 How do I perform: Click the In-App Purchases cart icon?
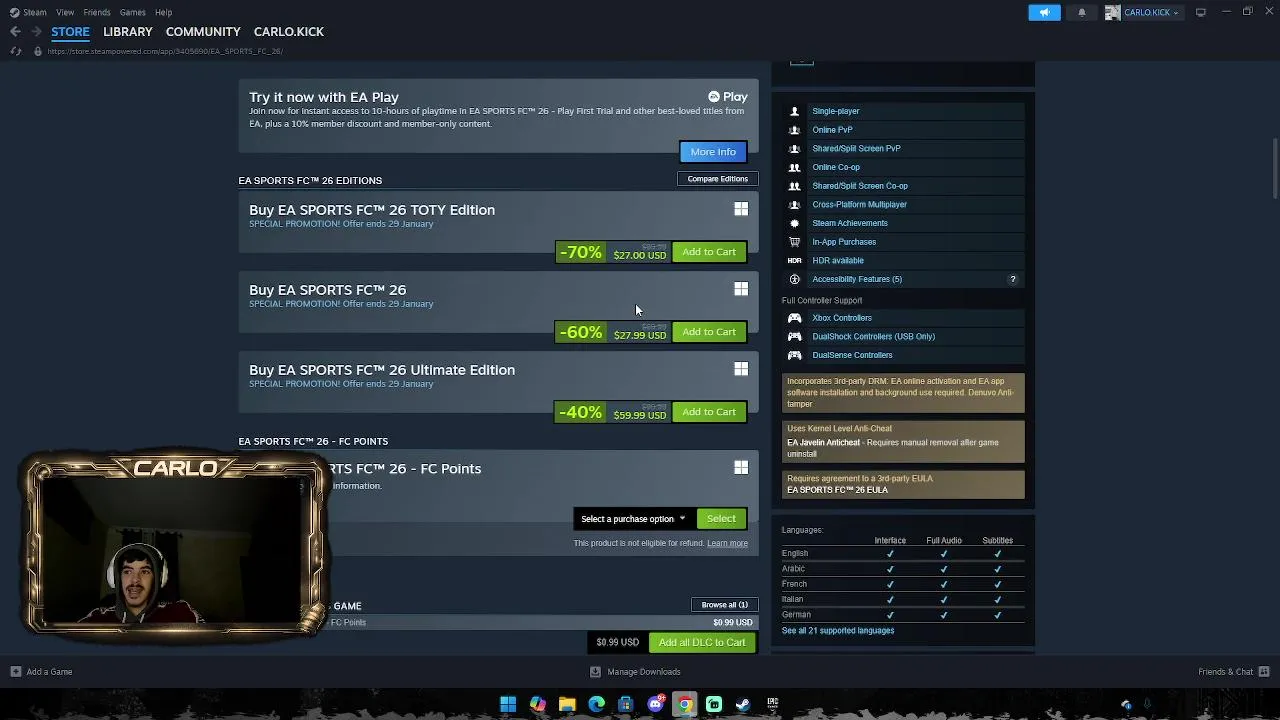pos(795,242)
